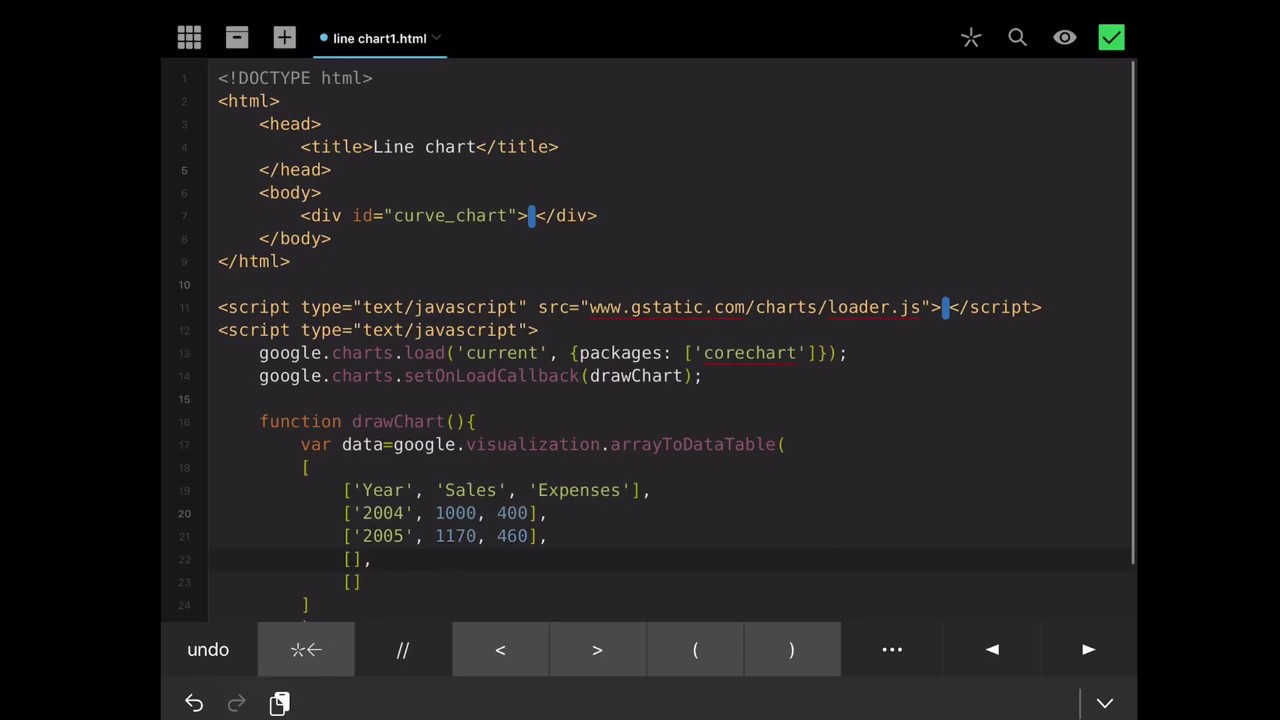Insert the < character key

click(x=500, y=650)
